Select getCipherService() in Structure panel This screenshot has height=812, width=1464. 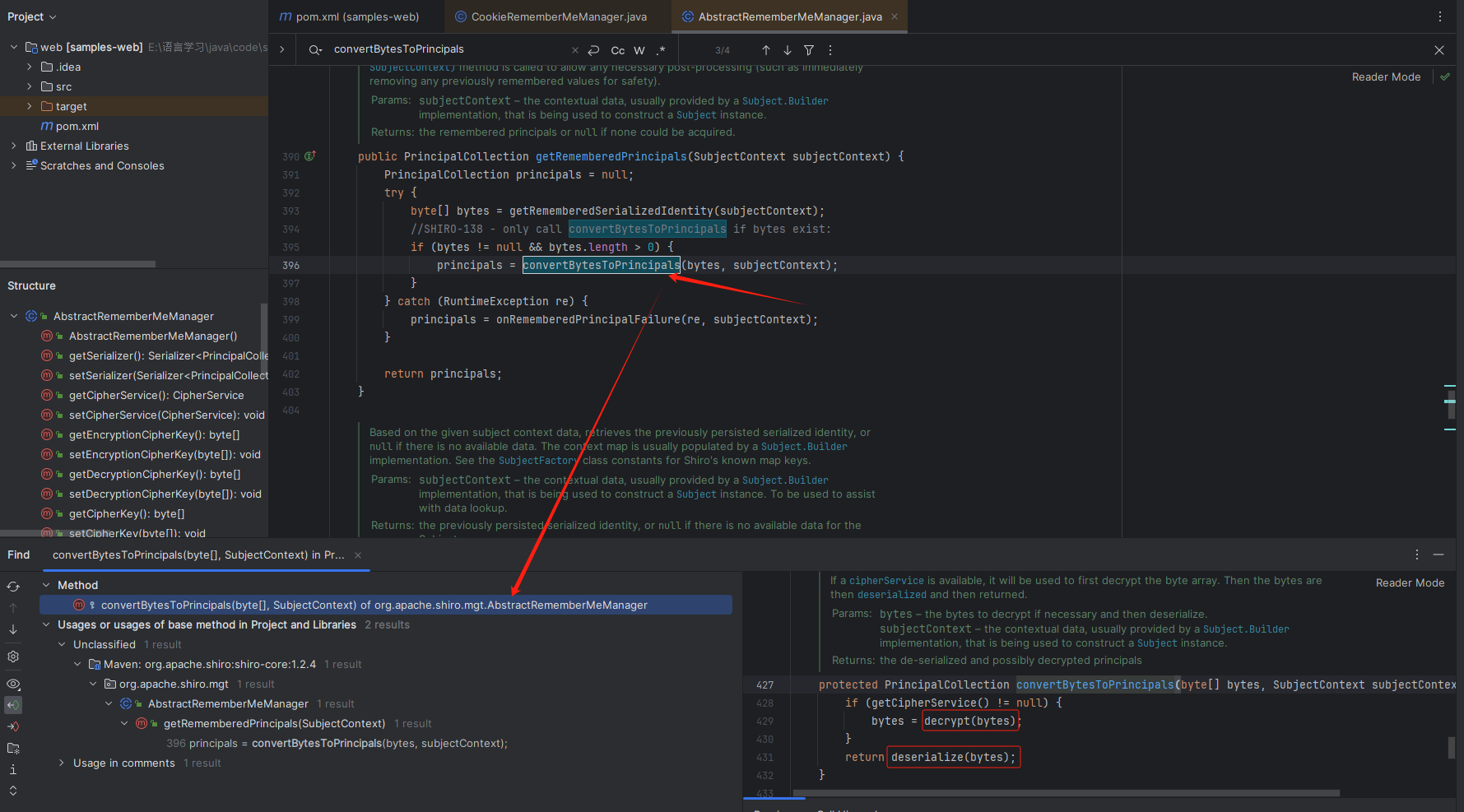(x=156, y=395)
